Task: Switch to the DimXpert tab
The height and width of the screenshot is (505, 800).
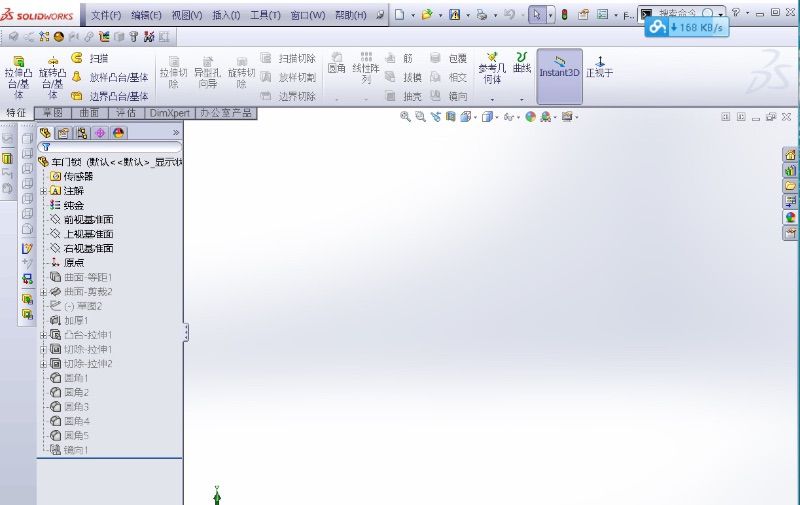Action: pyautogui.click(x=169, y=113)
